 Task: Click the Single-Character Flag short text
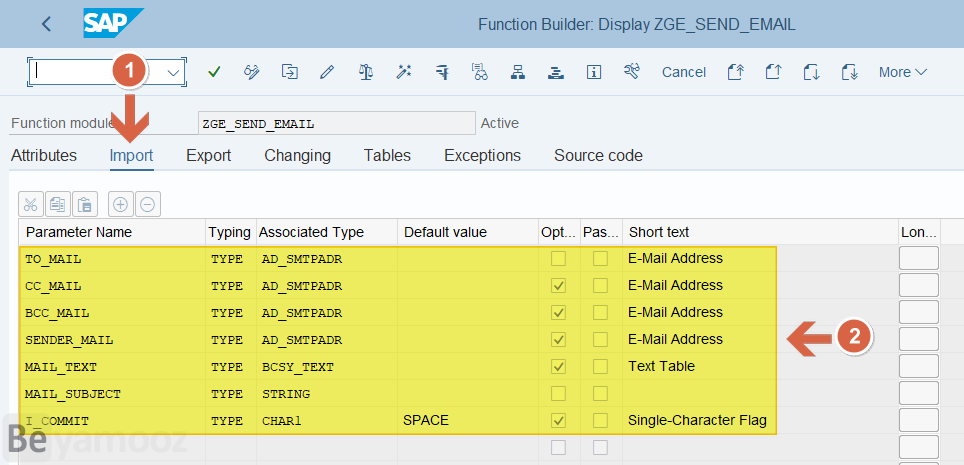point(697,421)
